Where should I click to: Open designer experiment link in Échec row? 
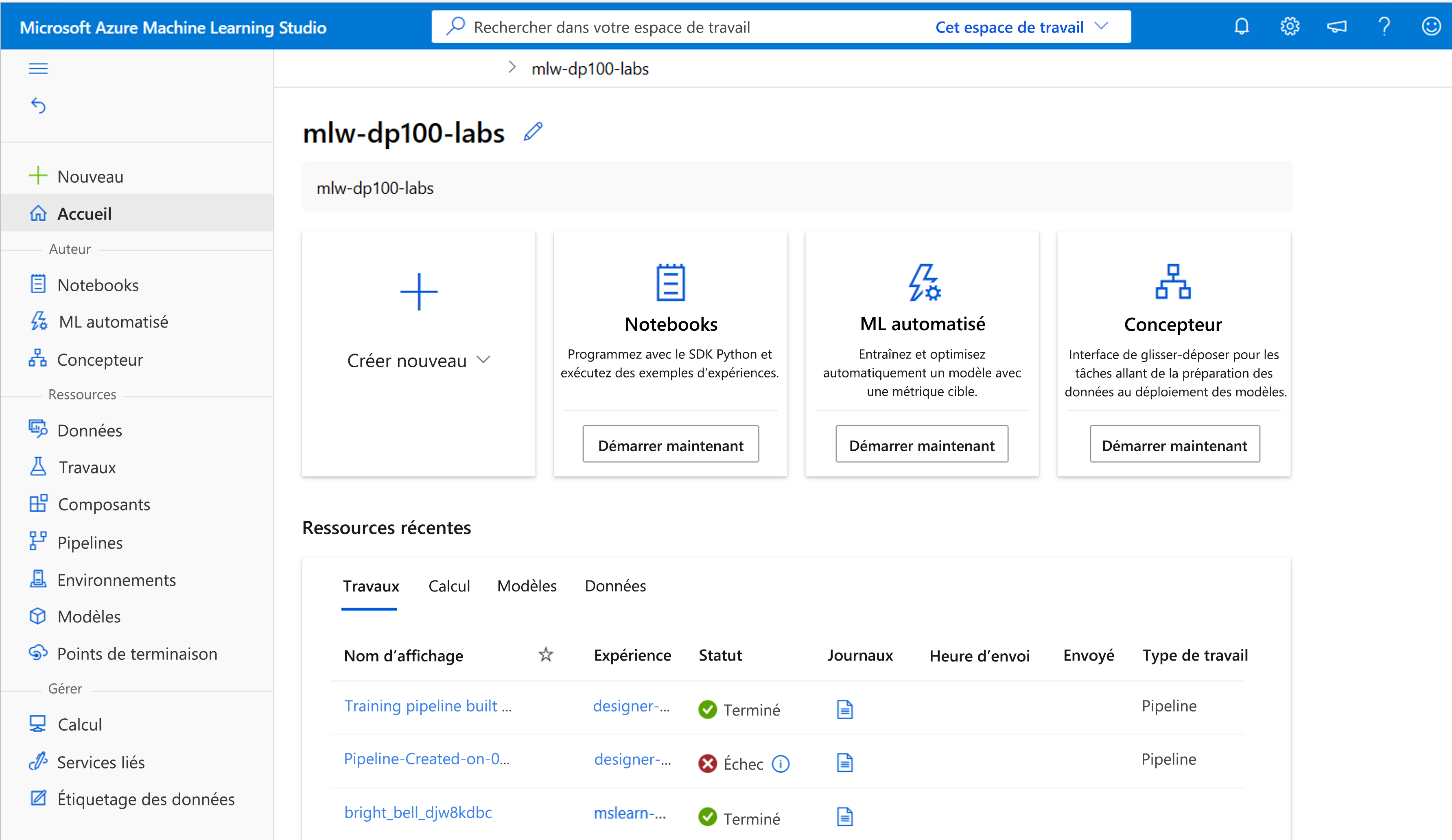(633, 759)
